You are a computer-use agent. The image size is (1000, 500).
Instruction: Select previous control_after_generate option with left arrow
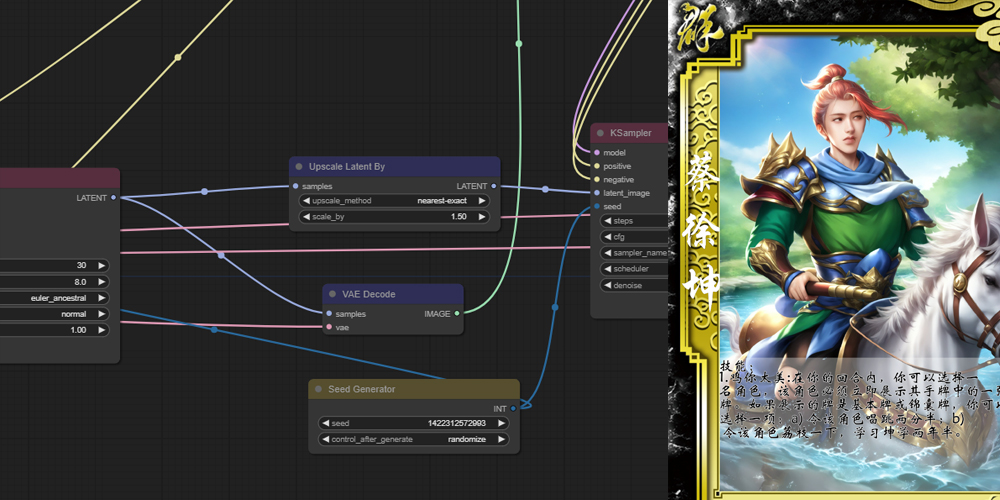point(325,439)
